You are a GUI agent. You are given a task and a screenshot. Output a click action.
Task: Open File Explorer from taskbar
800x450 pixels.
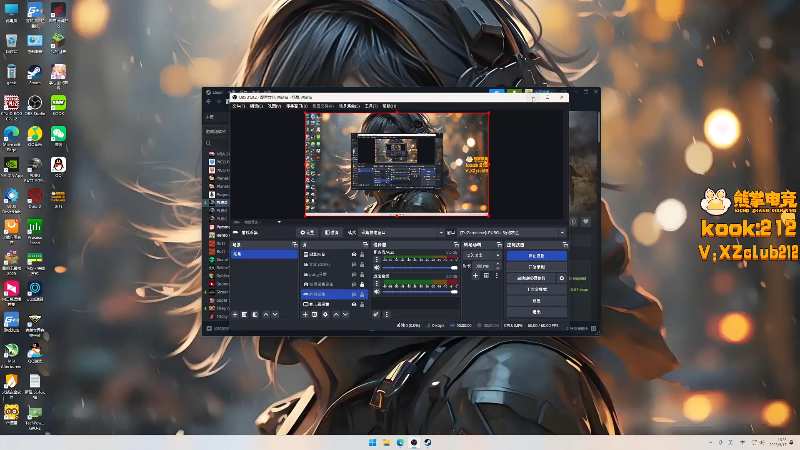pyautogui.click(x=386, y=442)
